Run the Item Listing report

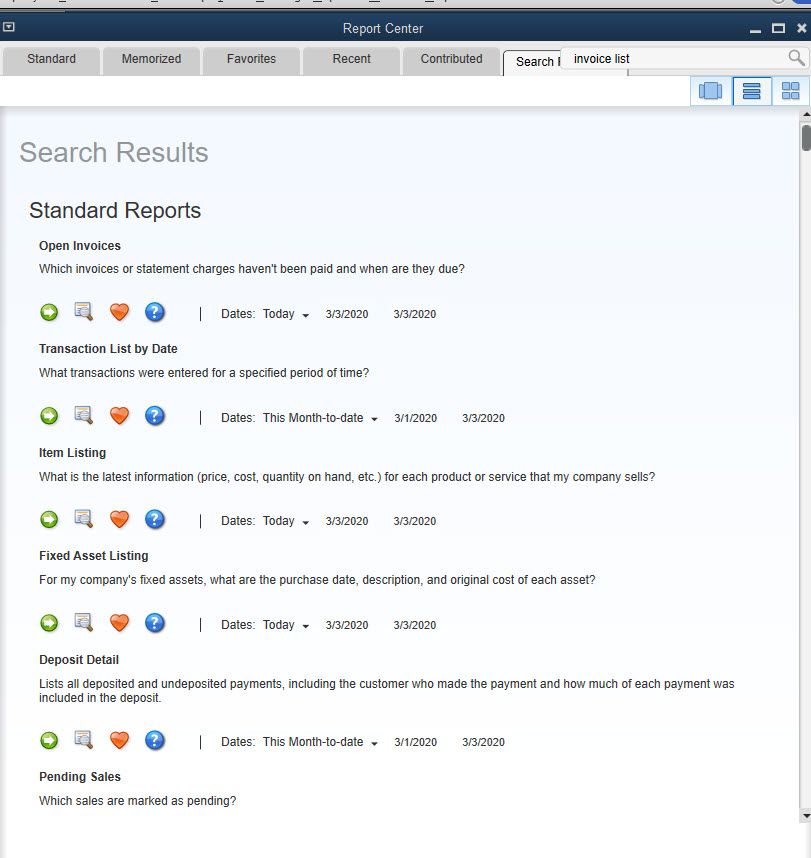49,519
